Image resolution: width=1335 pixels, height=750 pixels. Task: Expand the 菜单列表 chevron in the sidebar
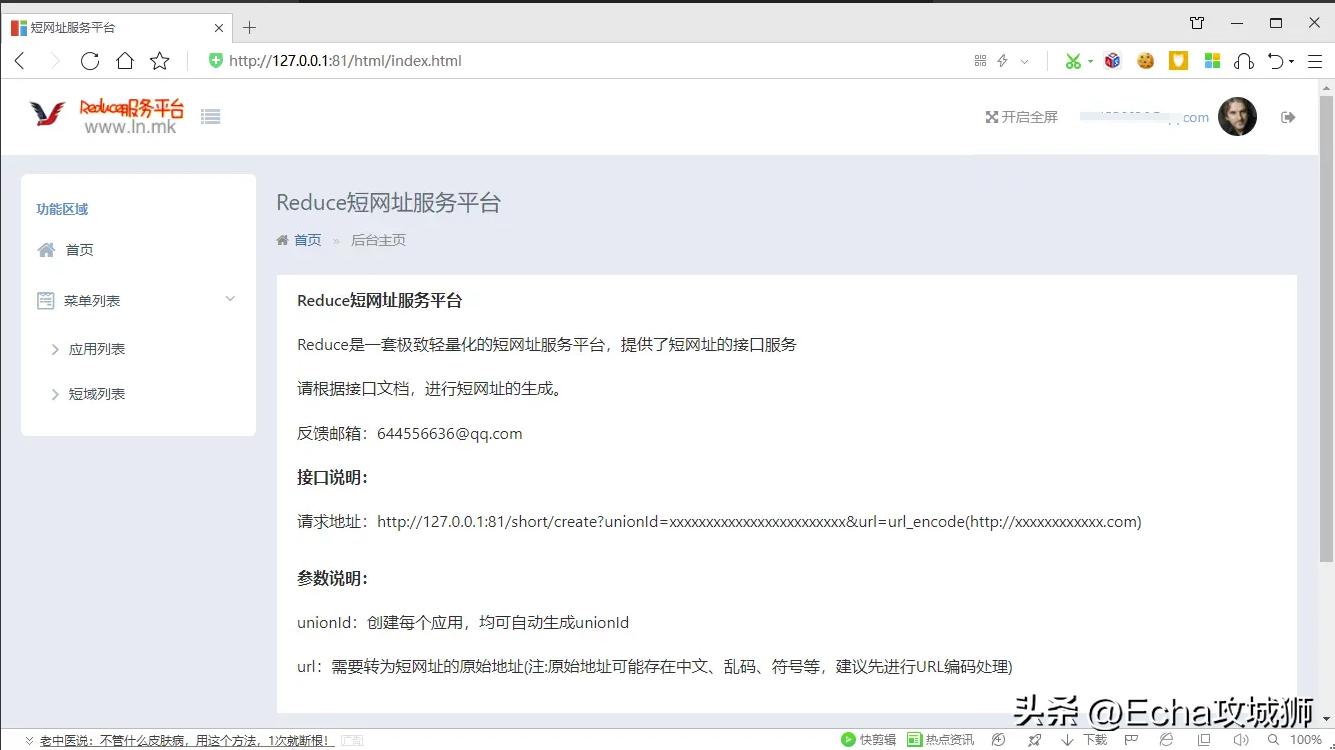230,300
